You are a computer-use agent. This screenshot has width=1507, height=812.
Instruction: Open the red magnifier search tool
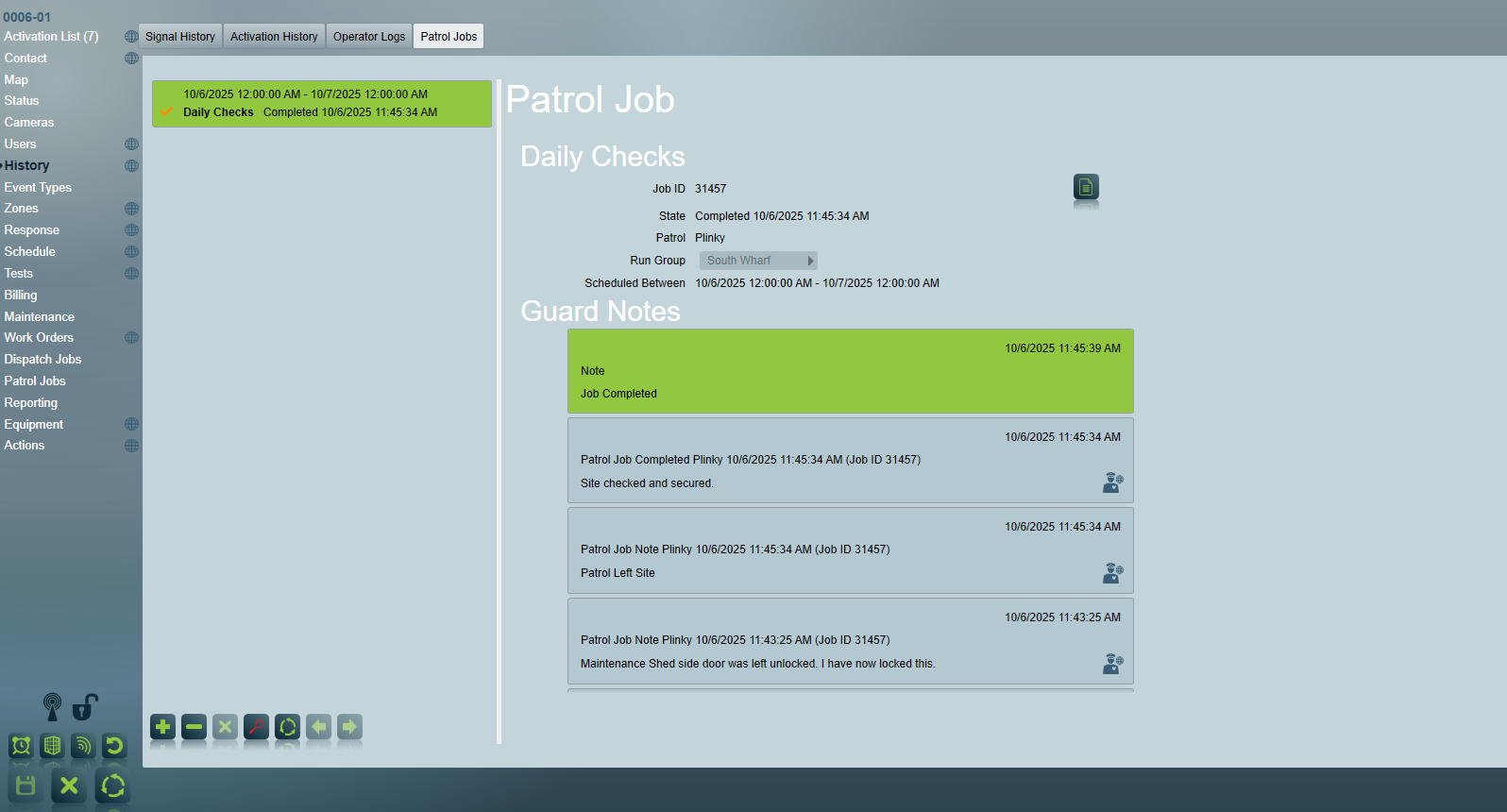256,727
